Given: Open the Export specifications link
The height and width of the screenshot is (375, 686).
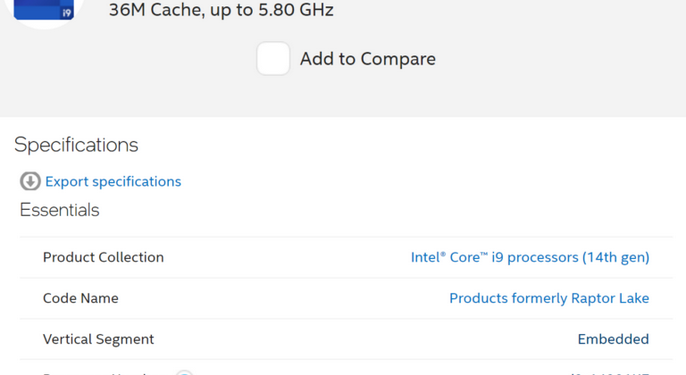Looking at the screenshot, I should click(113, 181).
